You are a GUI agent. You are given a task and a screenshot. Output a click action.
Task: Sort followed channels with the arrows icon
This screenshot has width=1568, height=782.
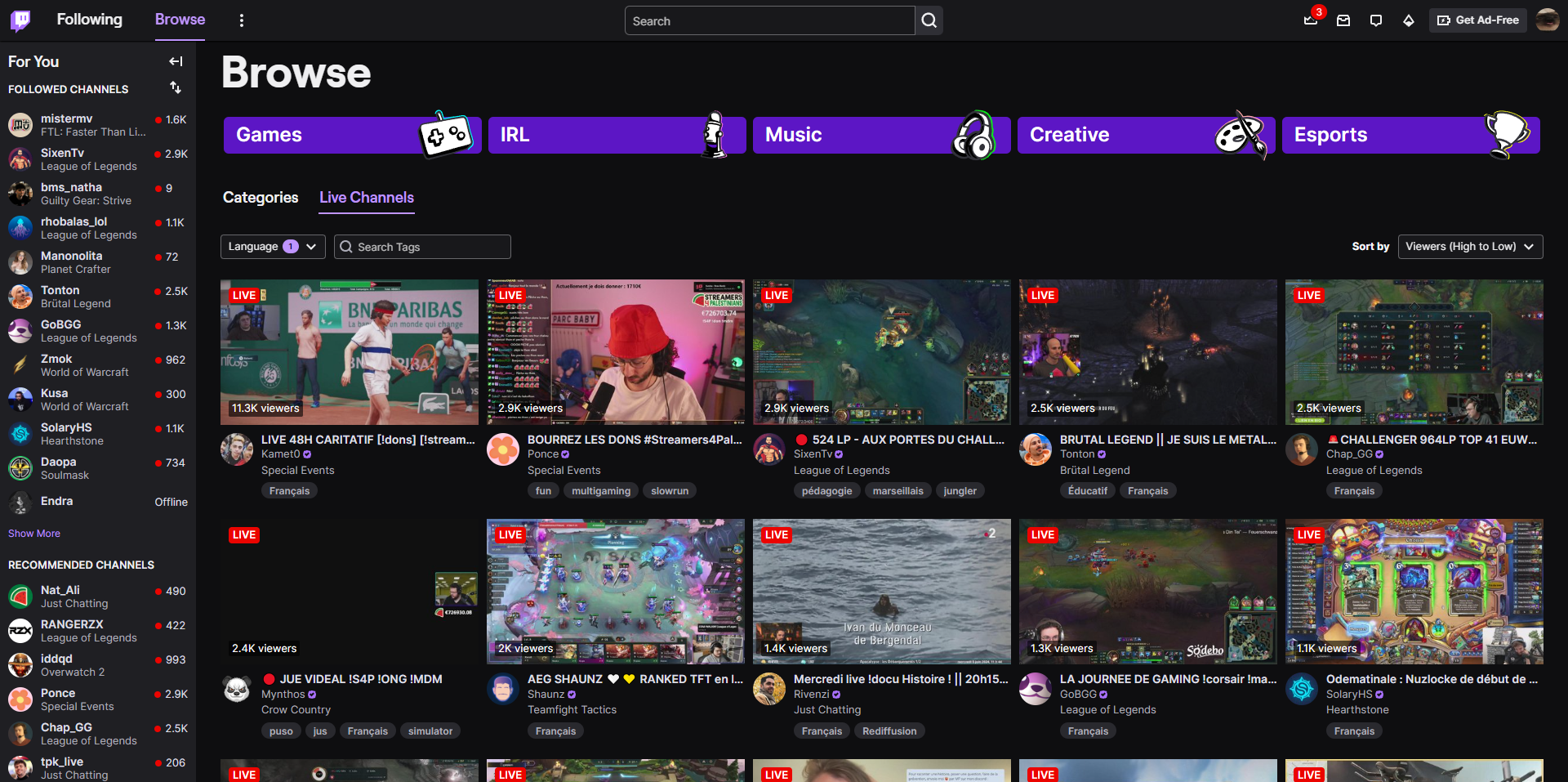click(x=175, y=87)
